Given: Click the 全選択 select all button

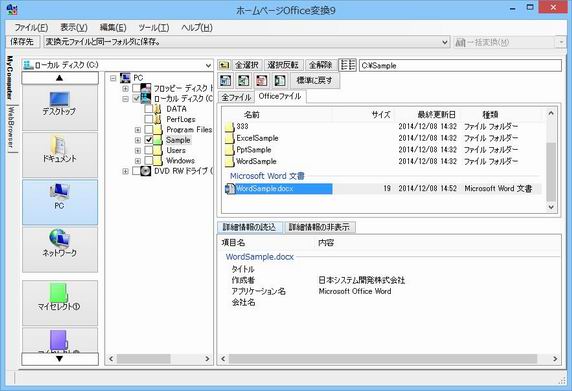Looking at the screenshot, I should pos(247,65).
